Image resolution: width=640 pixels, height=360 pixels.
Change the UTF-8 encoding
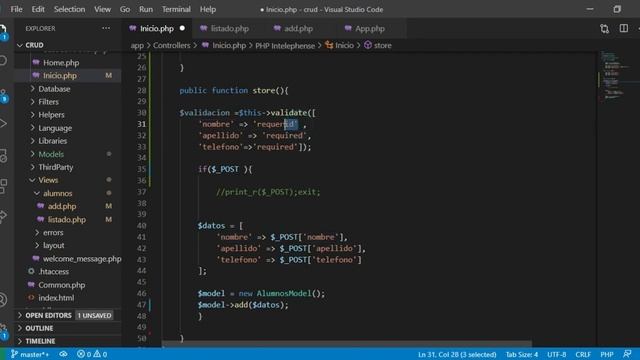tap(556, 354)
